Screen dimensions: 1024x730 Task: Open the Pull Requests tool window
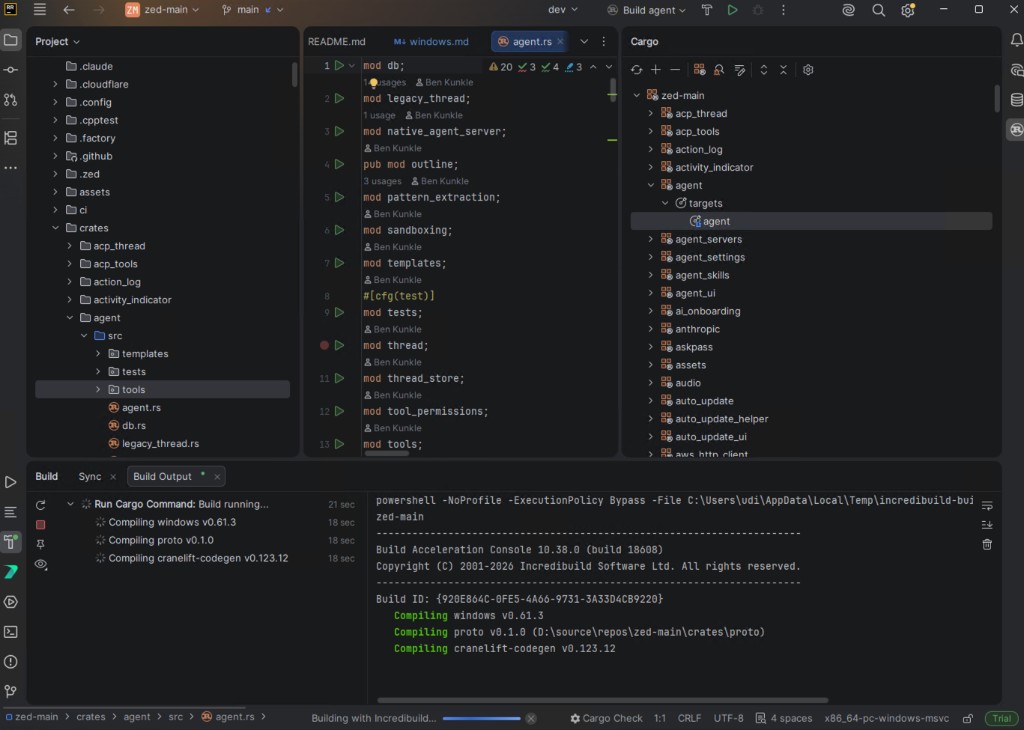10,100
